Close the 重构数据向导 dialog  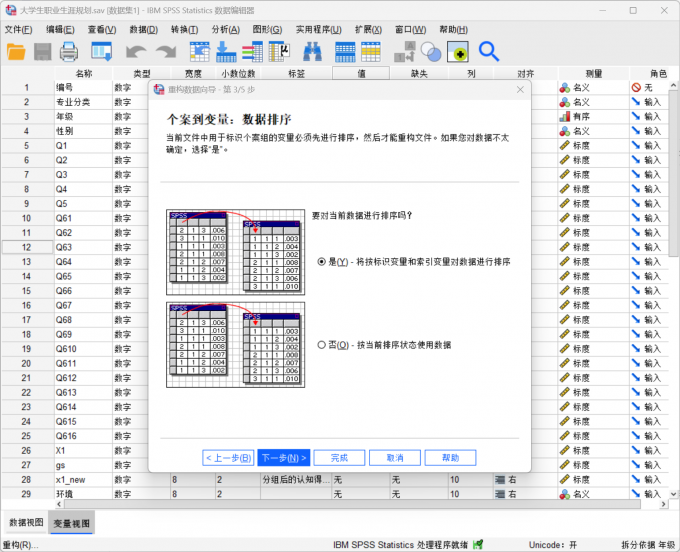click(520, 90)
